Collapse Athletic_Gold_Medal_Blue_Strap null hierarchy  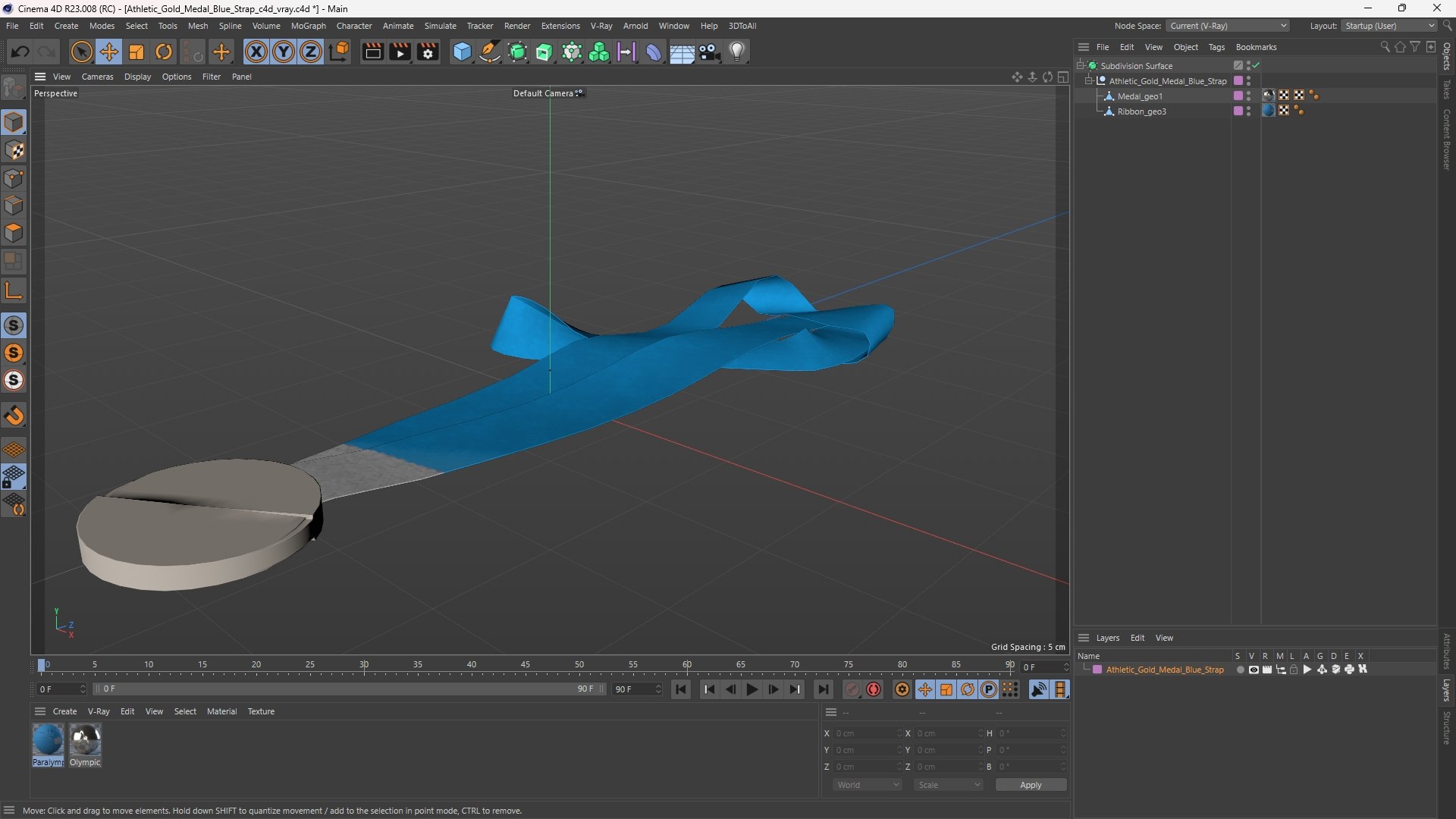coord(1088,80)
